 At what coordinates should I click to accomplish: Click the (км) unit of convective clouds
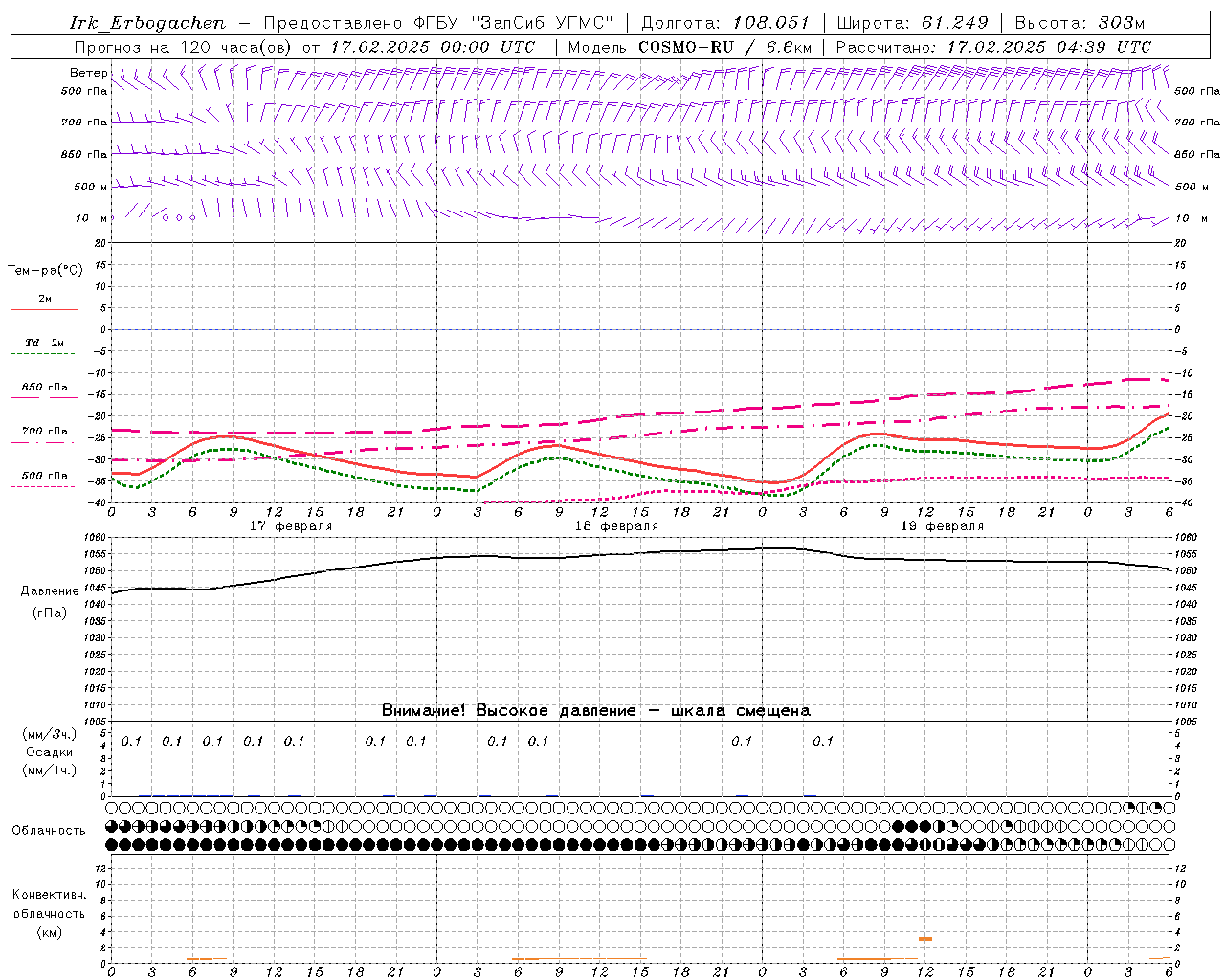50,932
